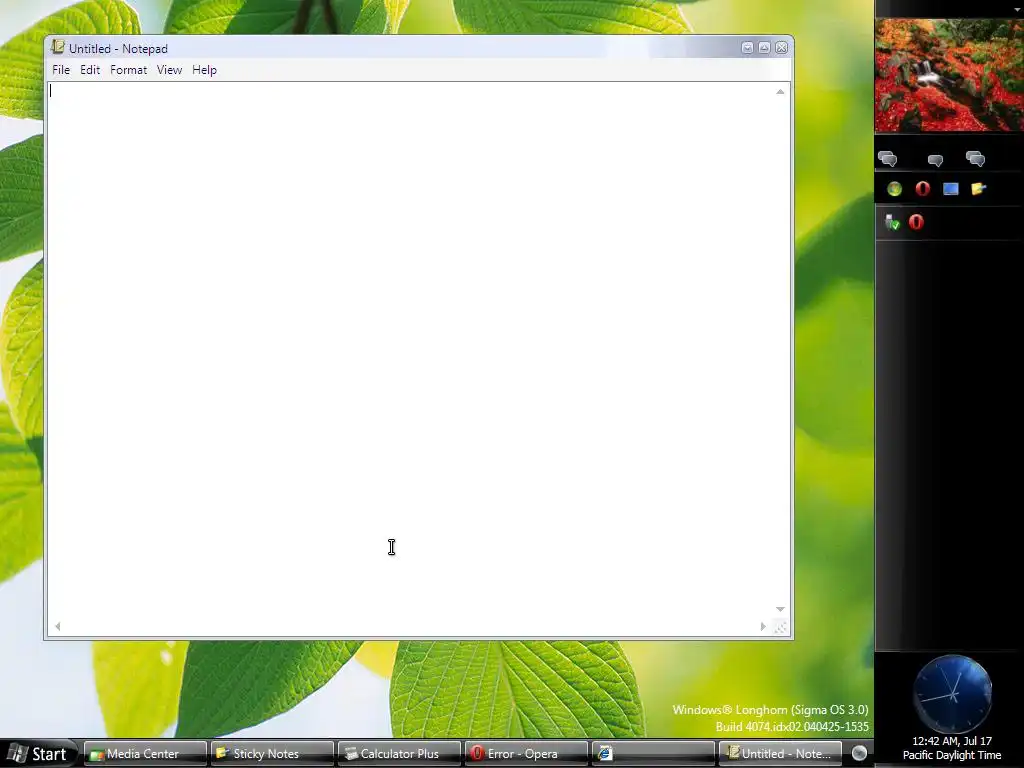Open the File menu in Notepad
The width and height of the screenshot is (1024, 768).
61,70
